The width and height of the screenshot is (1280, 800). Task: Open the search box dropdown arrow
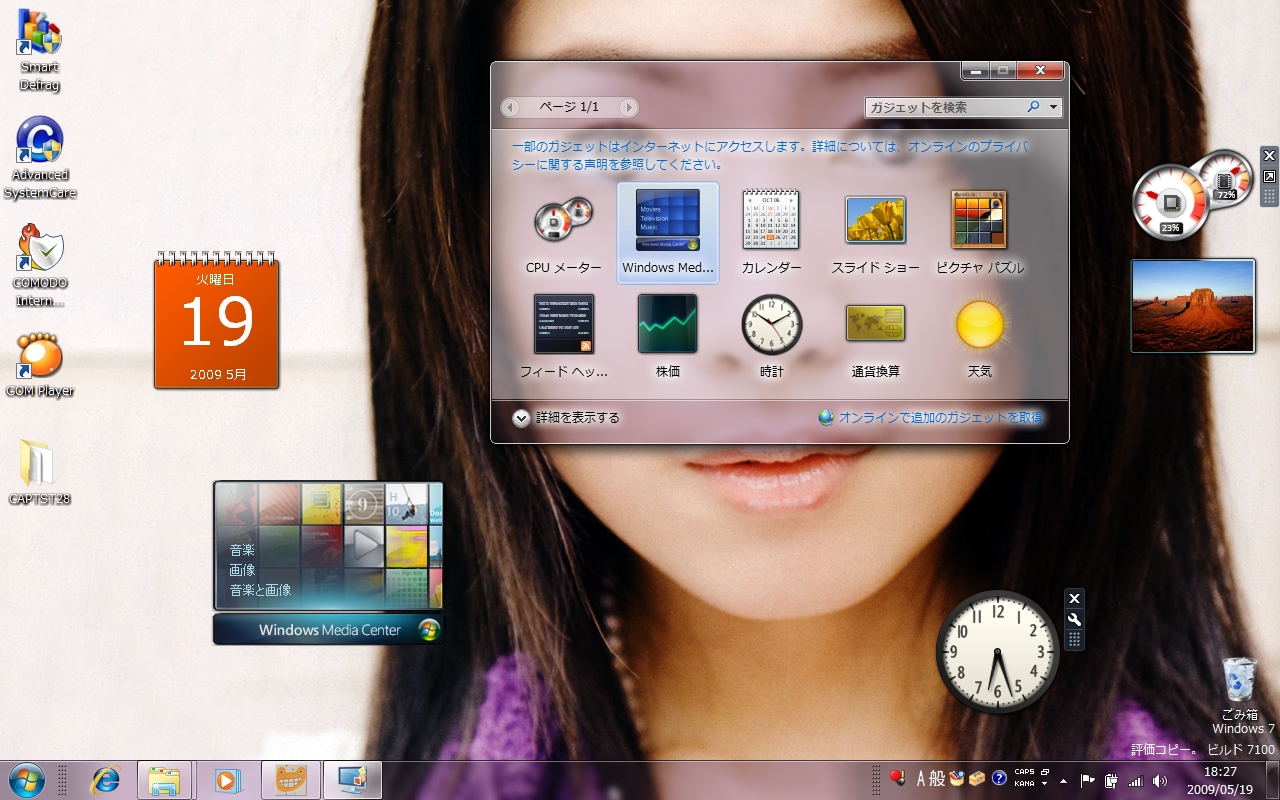coord(1054,107)
